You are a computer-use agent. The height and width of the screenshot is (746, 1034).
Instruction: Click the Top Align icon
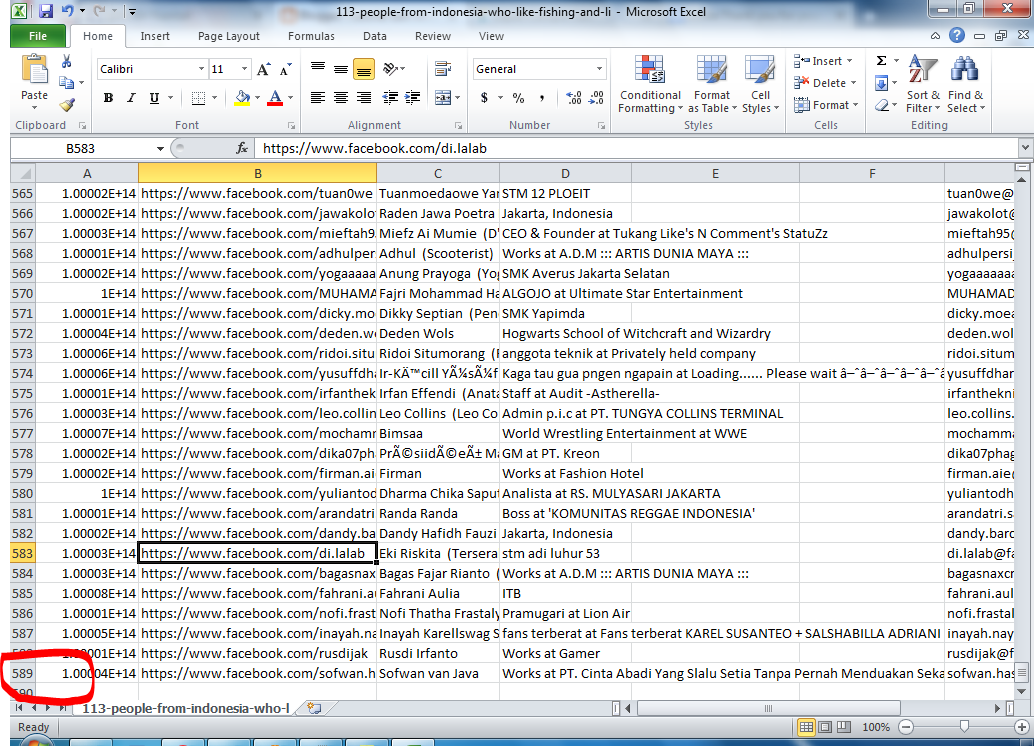318,69
